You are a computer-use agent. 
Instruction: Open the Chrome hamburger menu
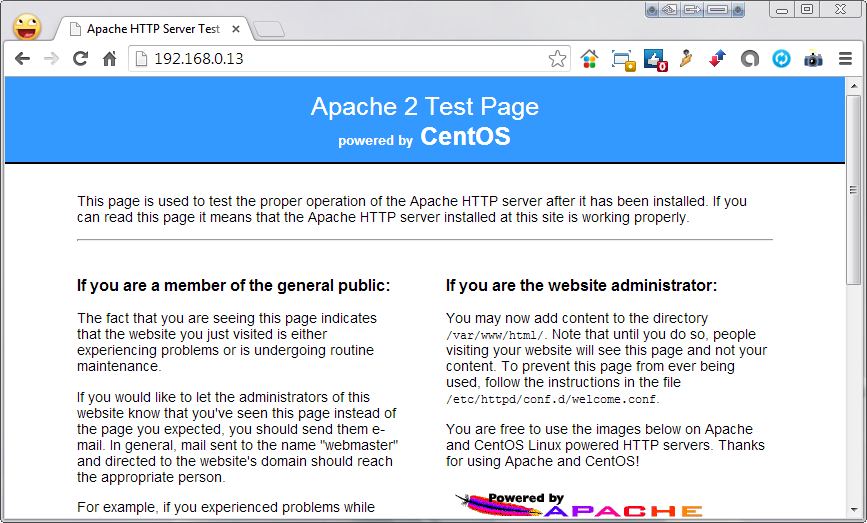[x=845, y=59]
